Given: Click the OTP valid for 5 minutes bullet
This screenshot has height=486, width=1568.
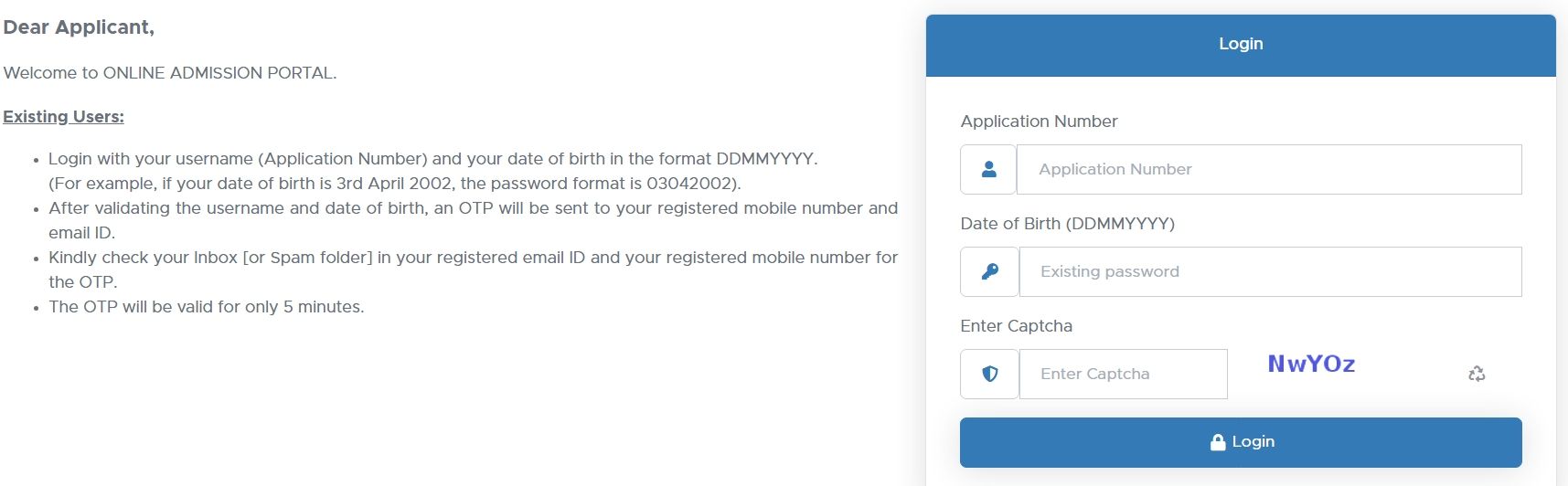Looking at the screenshot, I should click(207, 307).
